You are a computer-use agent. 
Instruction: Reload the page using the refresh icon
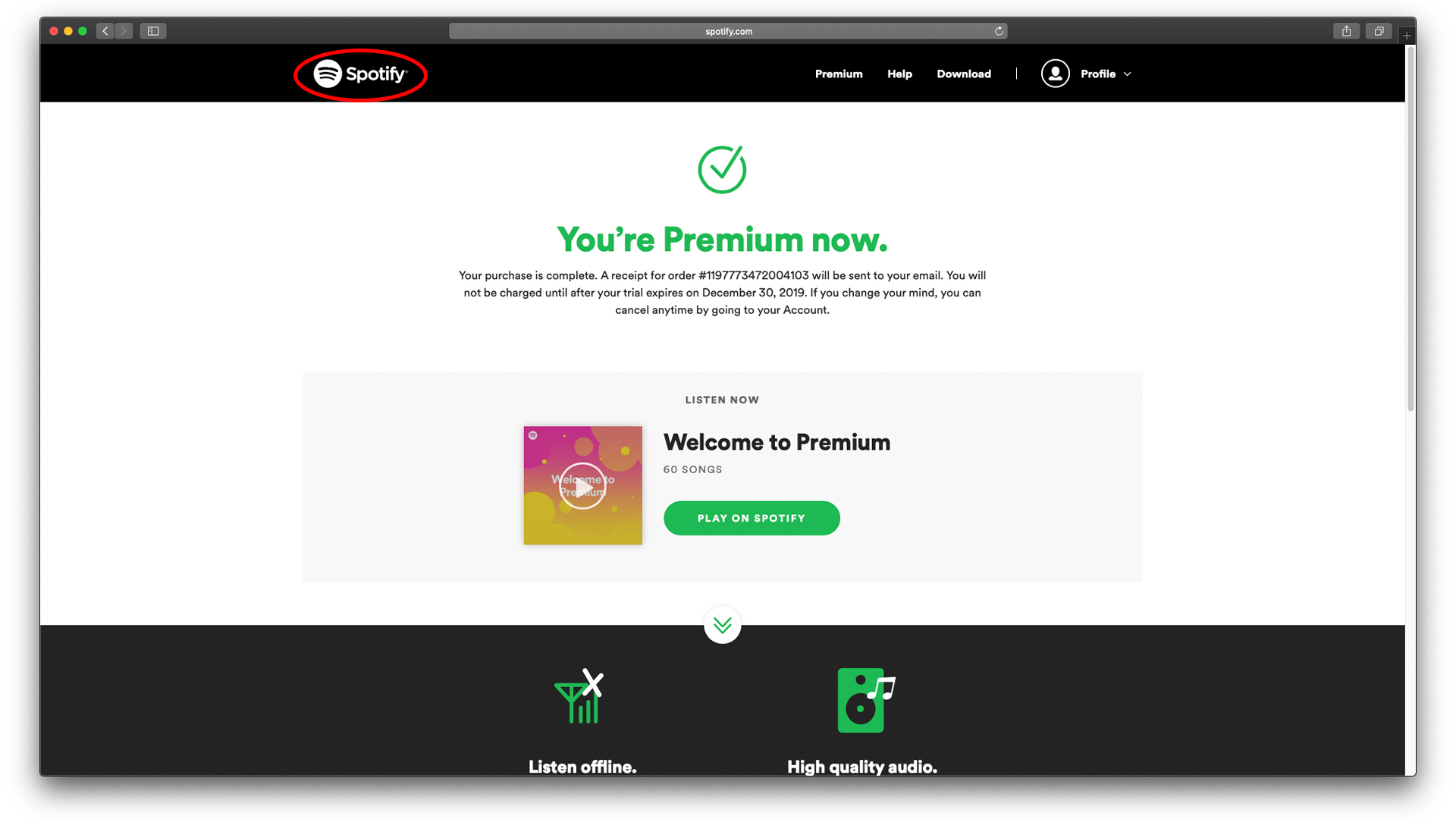999,31
